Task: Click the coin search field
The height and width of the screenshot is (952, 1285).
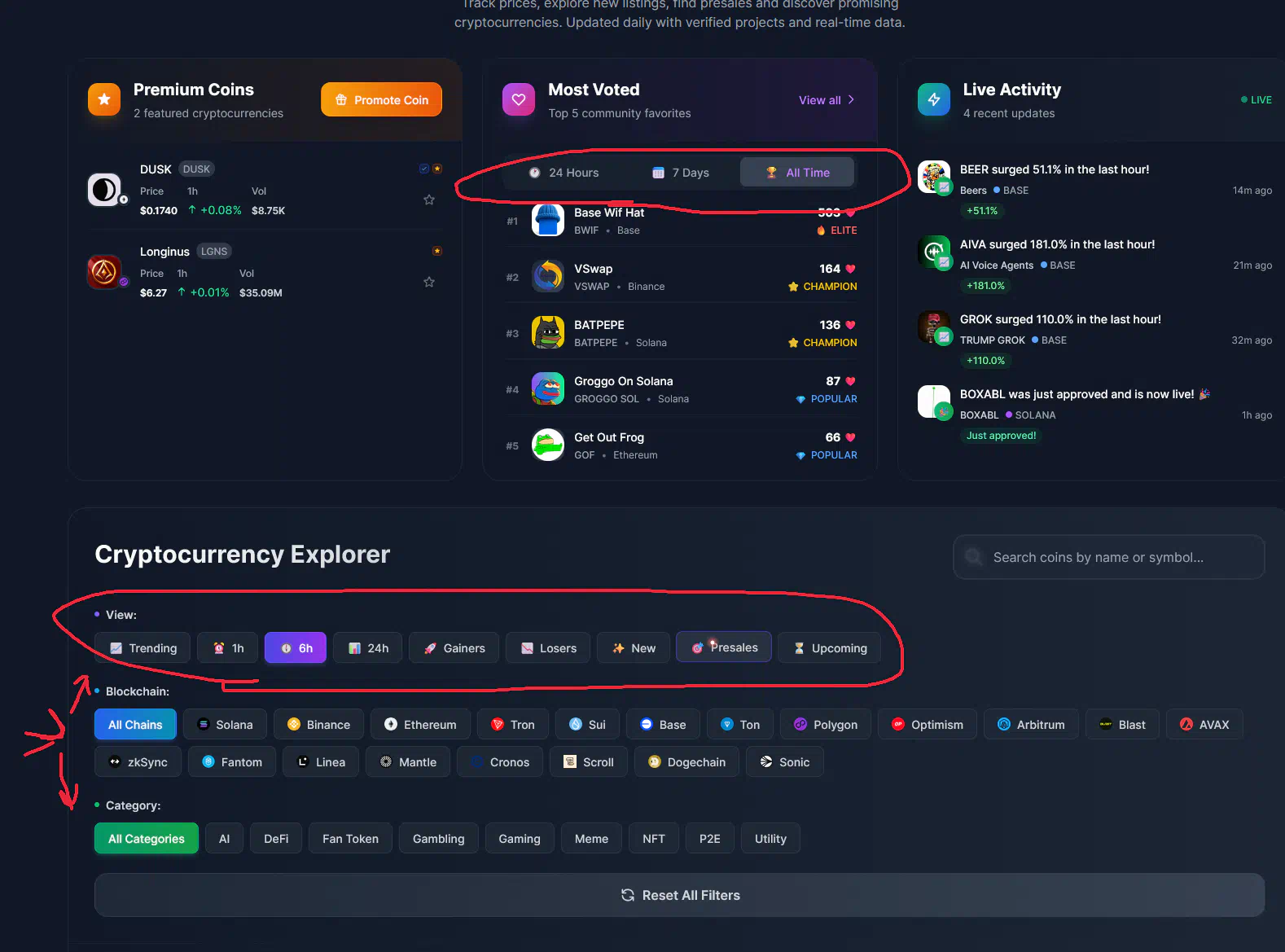Action: pyautogui.click(x=1108, y=558)
